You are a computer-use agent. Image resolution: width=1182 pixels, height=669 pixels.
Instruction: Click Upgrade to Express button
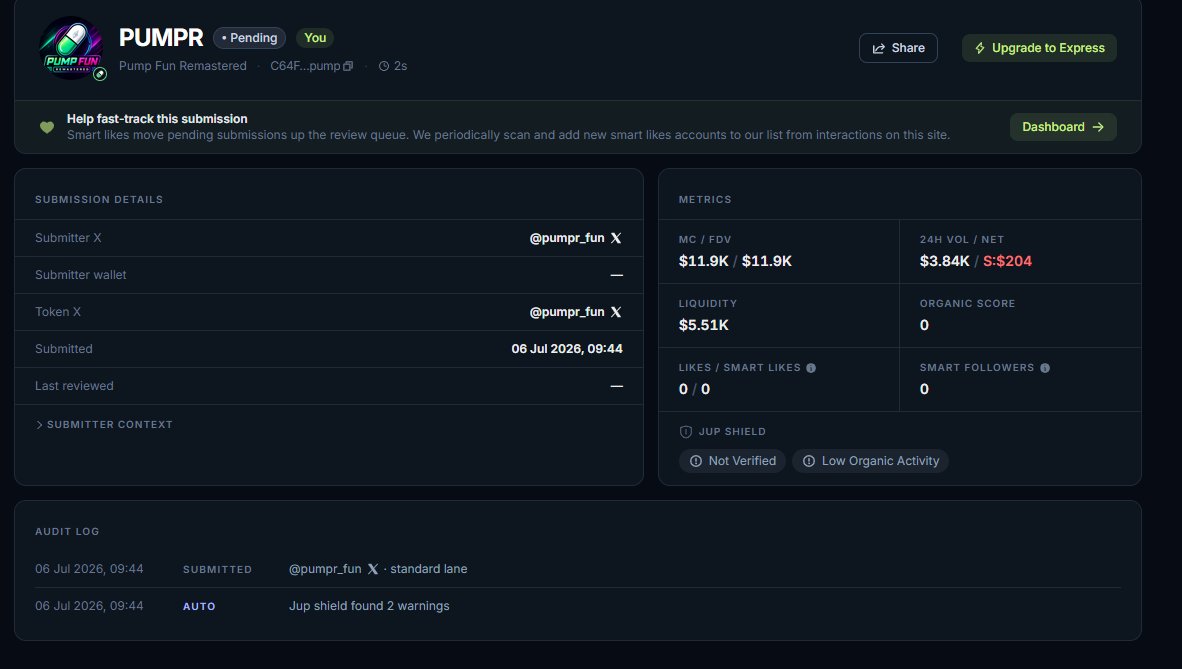[1039, 48]
